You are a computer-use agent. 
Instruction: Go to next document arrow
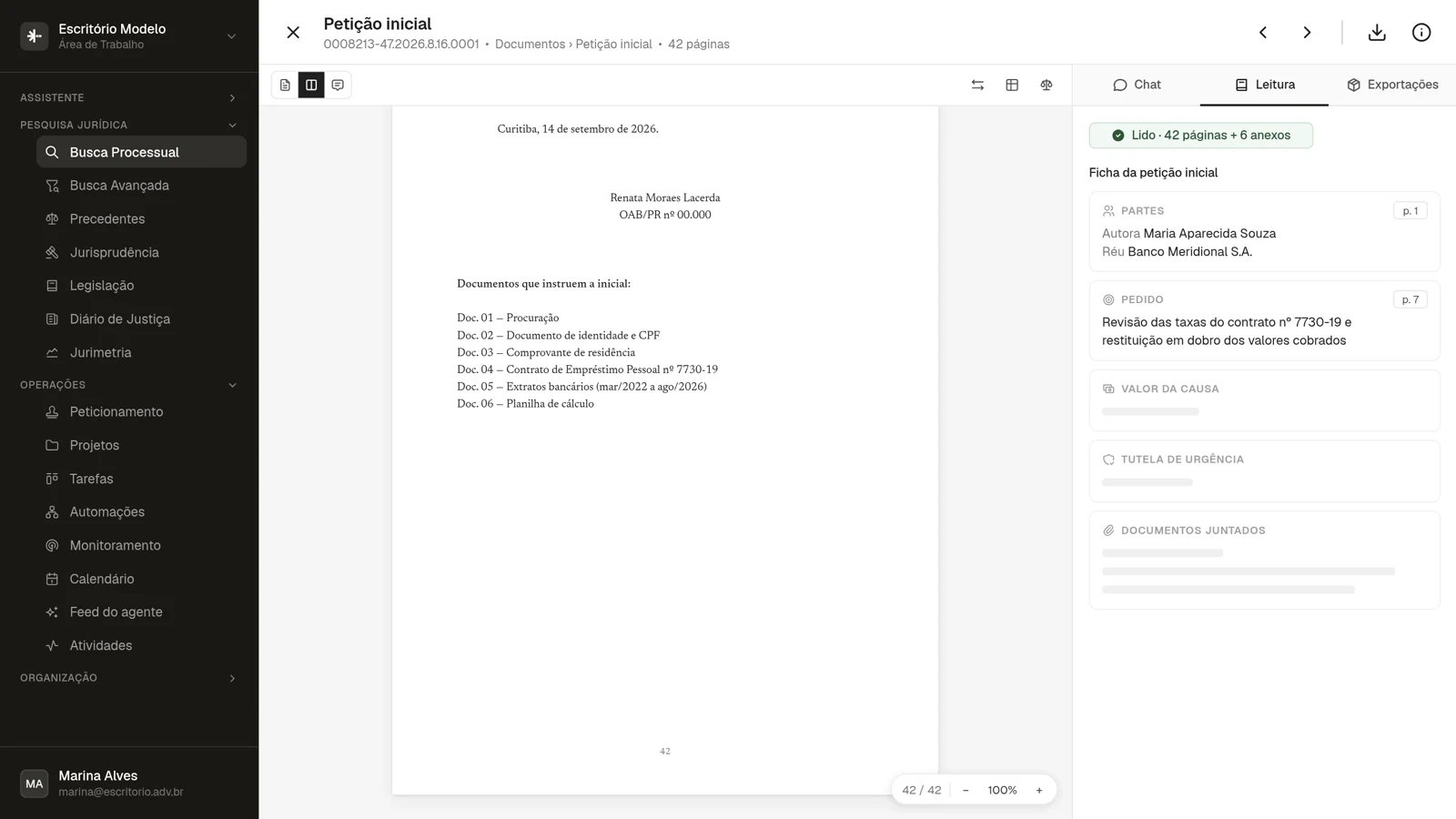click(1307, 33)
